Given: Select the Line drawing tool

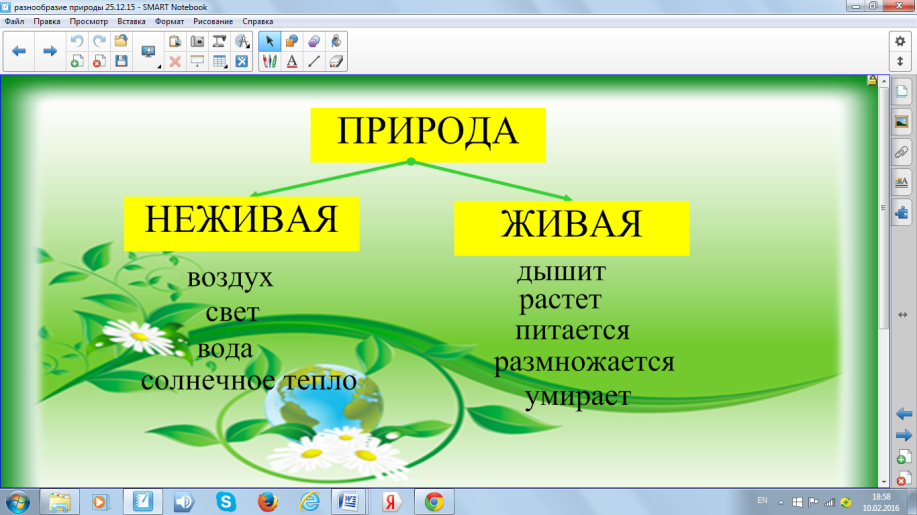Looking at the screenshot, I should point(314,61).
